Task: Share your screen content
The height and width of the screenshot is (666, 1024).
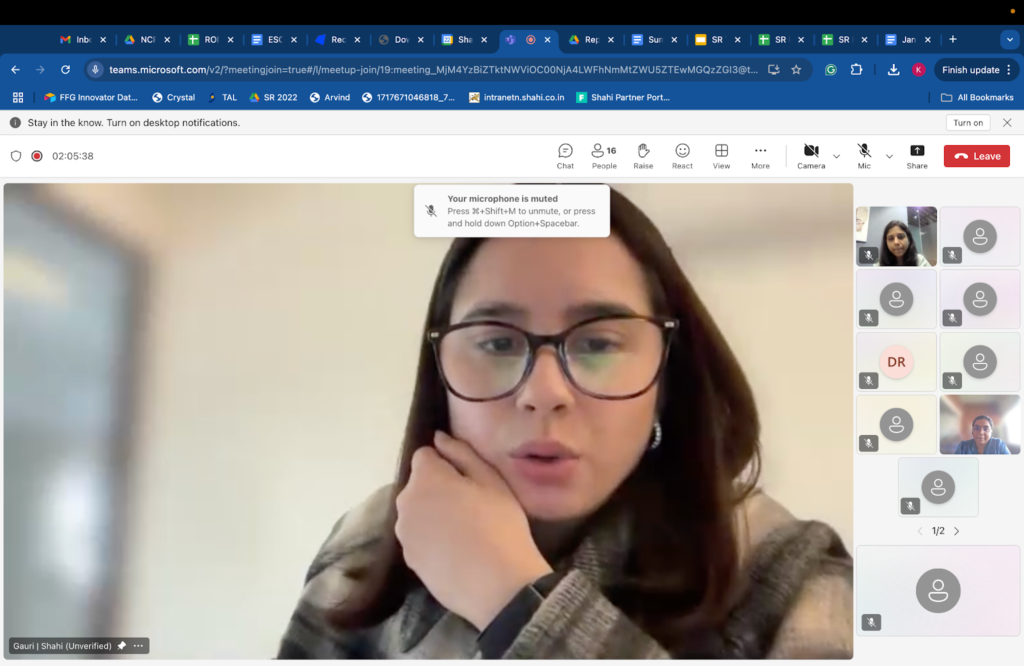Action: 916,155
